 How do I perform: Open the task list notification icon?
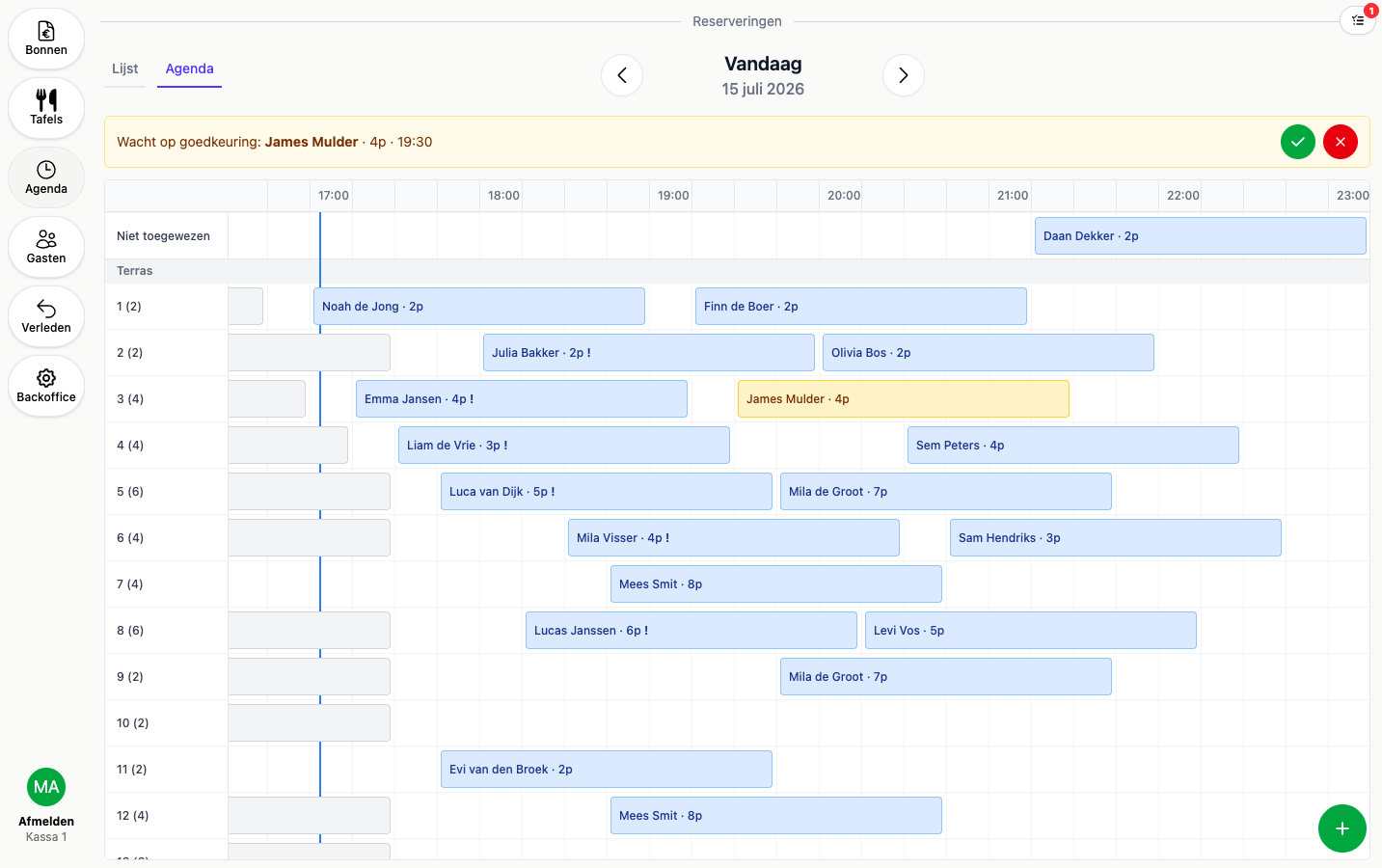pos(1357,20)
